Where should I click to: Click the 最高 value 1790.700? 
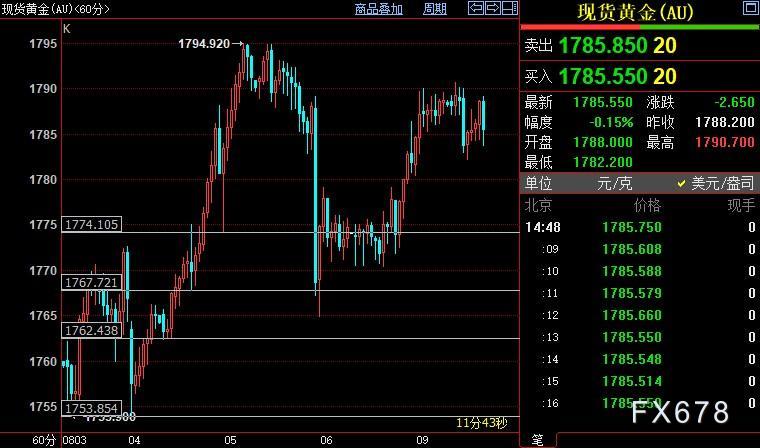coord(725,142)
